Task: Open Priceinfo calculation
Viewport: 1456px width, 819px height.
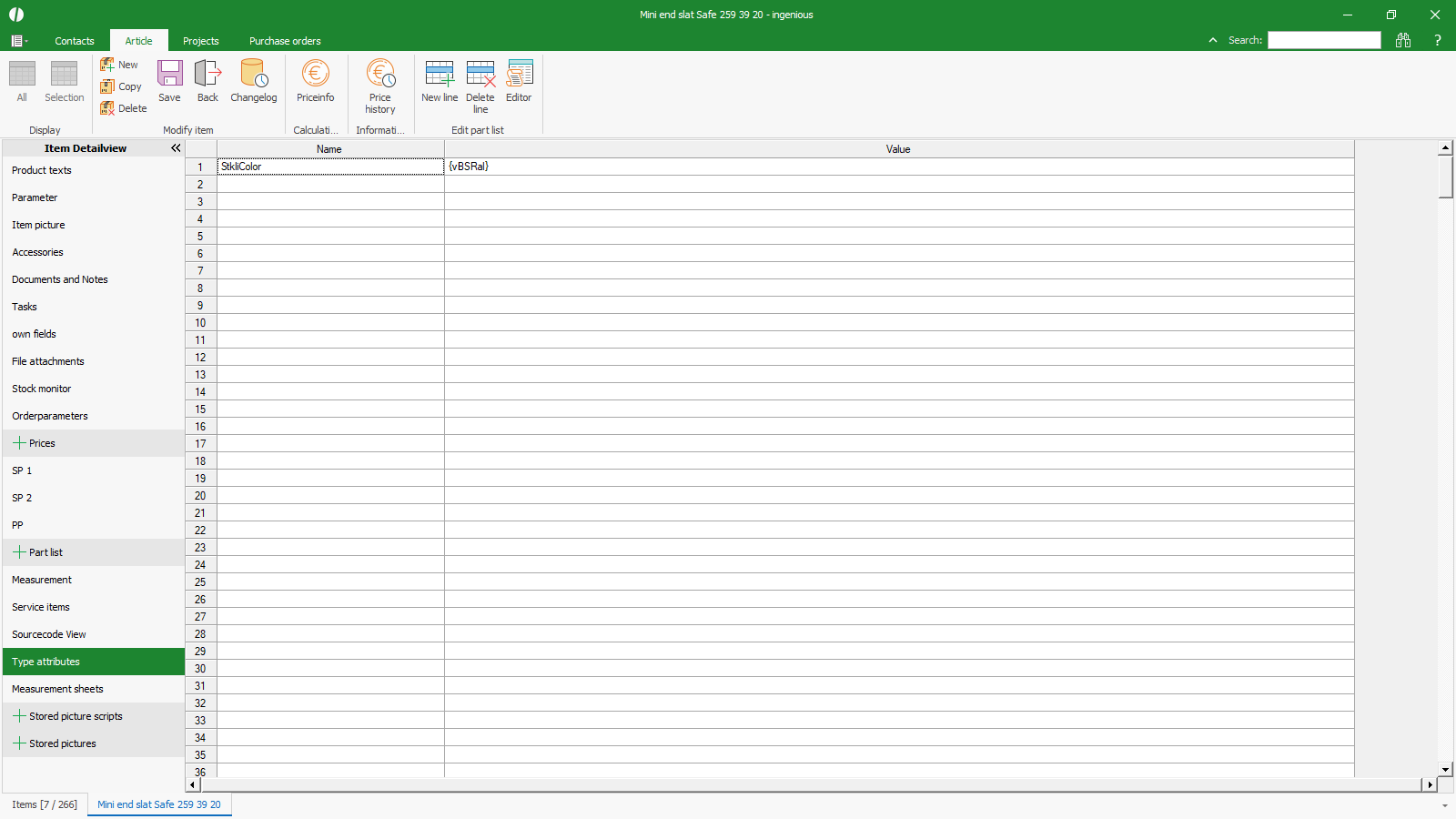Action: pyautogui.click(x=315, y=81)
